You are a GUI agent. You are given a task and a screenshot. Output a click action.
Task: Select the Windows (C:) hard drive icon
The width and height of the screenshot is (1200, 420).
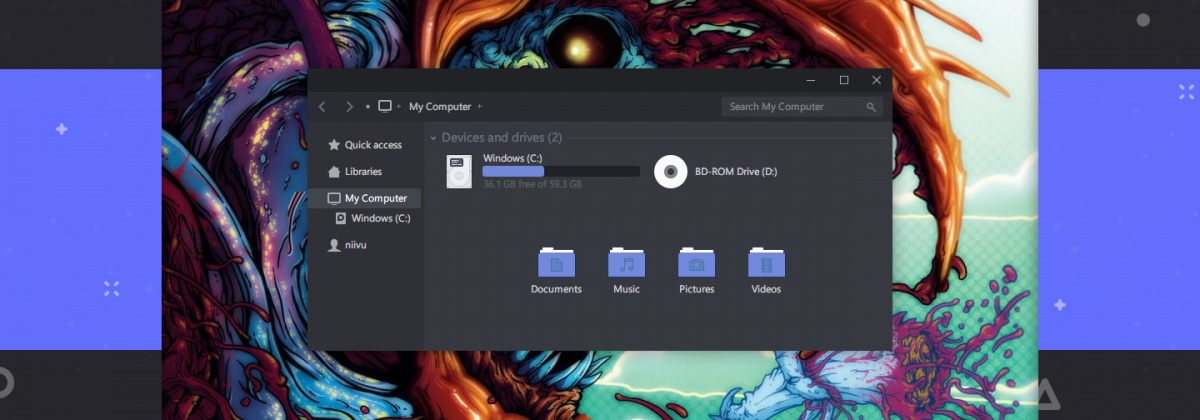[459, 172]
